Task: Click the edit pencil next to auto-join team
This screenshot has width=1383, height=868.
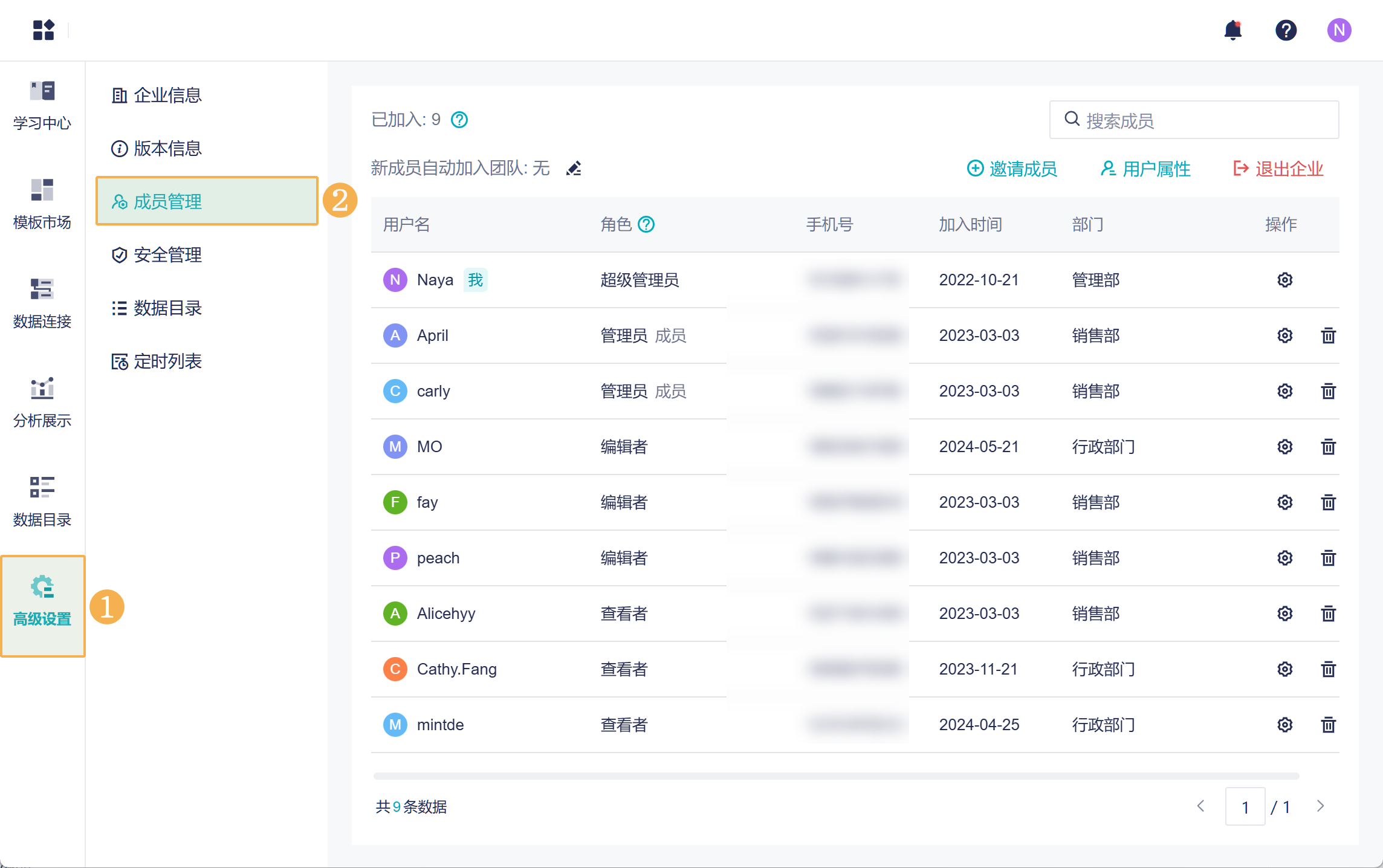Action: (574, 168)
